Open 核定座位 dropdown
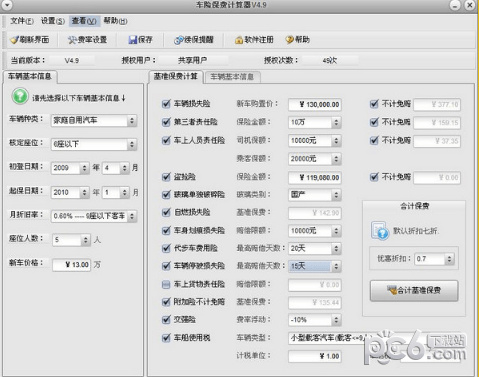This screenshot has width=479, height=377. pos(94,144)
